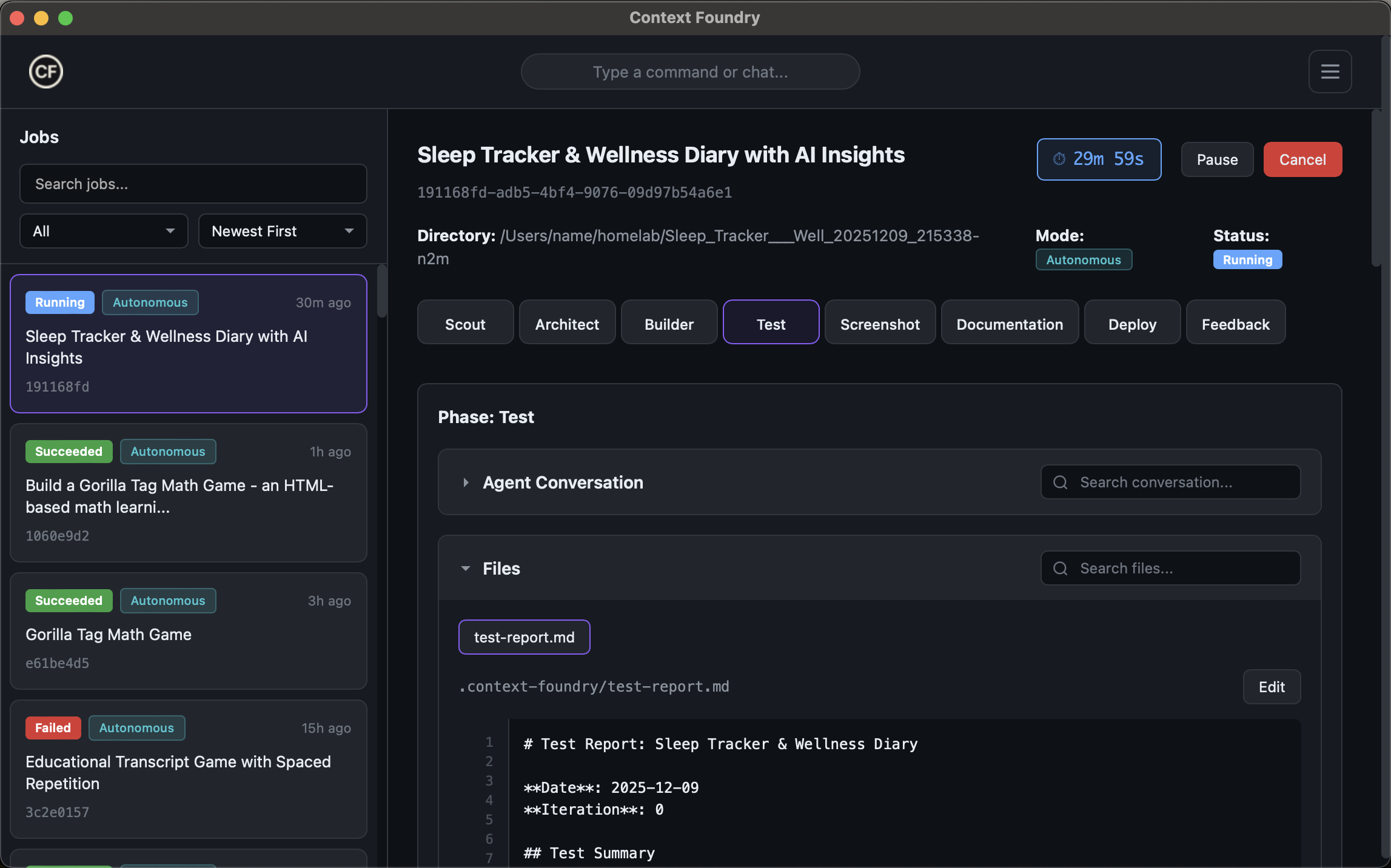Switch to the Screenshot phase tab
The width and height of the screenshot is (1391, 868).
880,322
